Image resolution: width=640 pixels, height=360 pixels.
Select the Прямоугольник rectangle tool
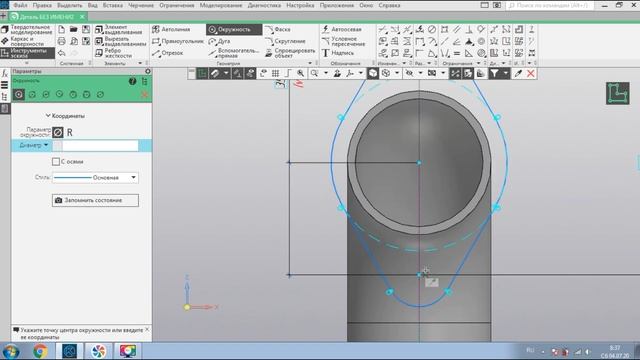click(x=178, y=41)
